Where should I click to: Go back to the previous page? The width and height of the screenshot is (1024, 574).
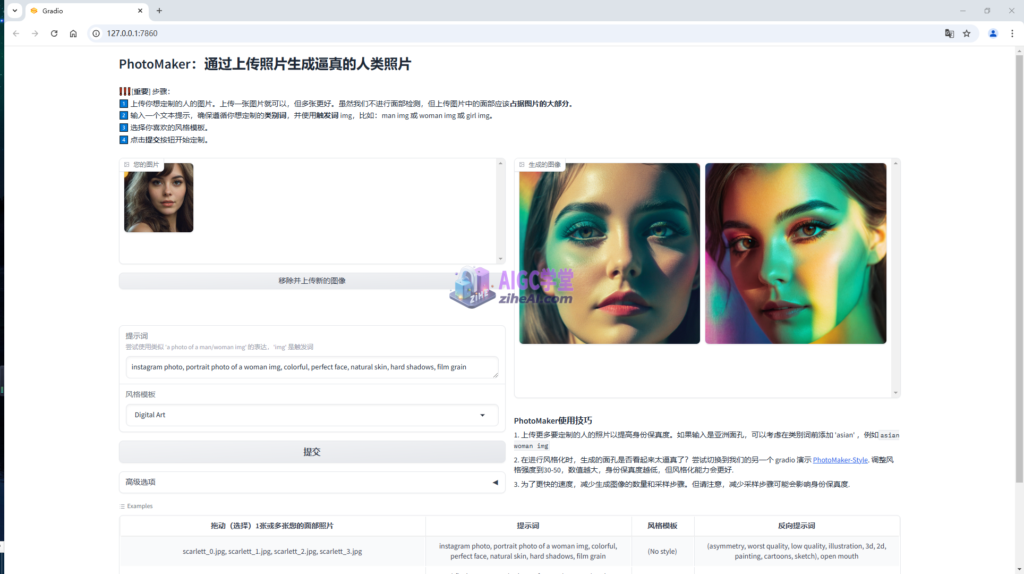(x=16, y=33)
